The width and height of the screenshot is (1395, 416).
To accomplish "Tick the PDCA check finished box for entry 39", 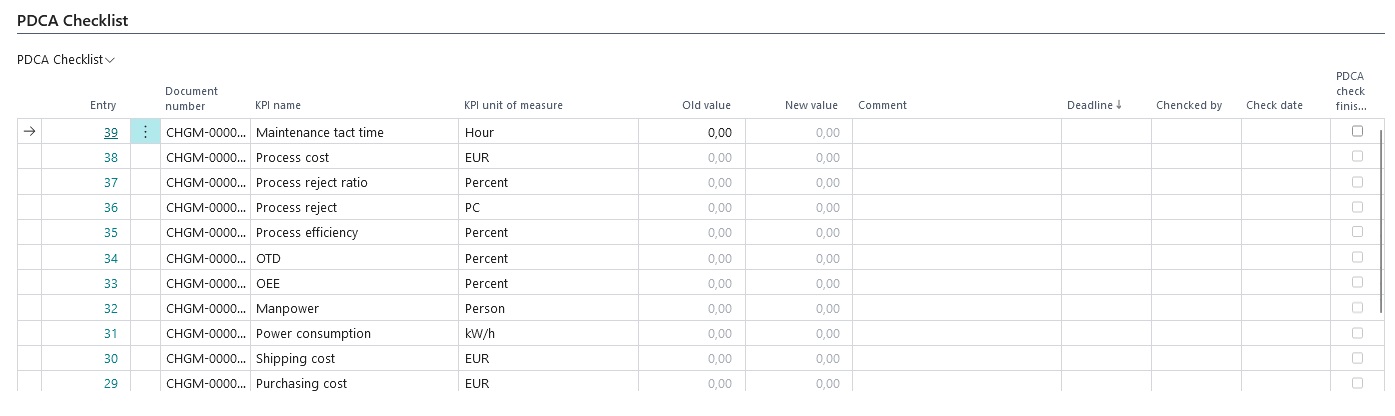I will [1357, 131].
